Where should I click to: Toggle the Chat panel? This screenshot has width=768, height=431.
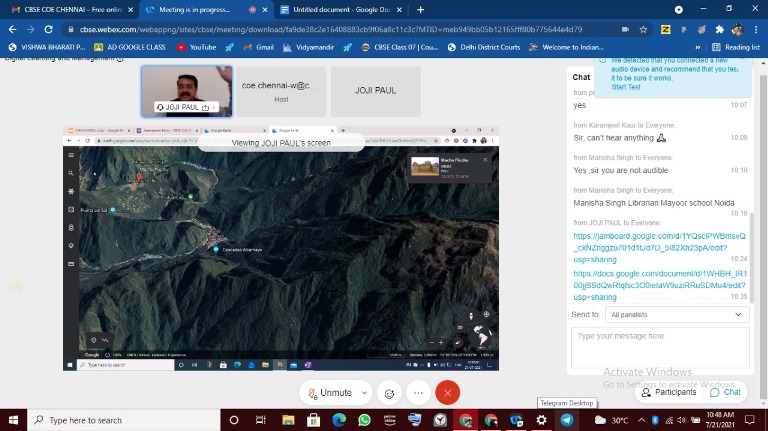(725, 392)
